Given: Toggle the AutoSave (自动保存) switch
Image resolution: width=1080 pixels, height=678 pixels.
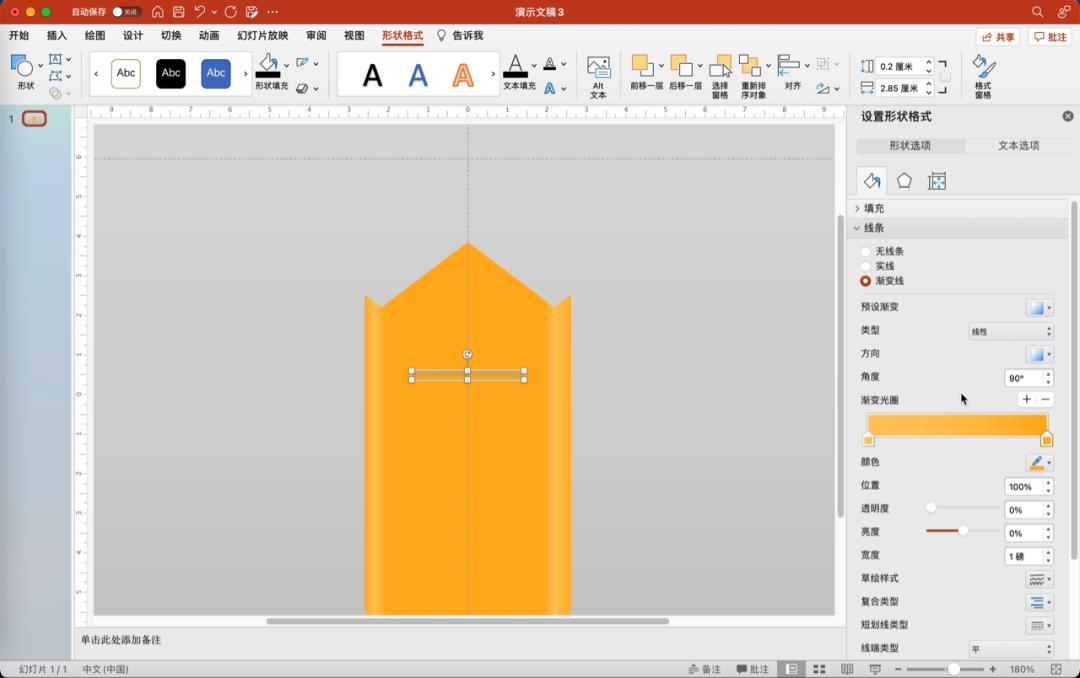Looking at the screenshot, I should [x=126, y=12].
